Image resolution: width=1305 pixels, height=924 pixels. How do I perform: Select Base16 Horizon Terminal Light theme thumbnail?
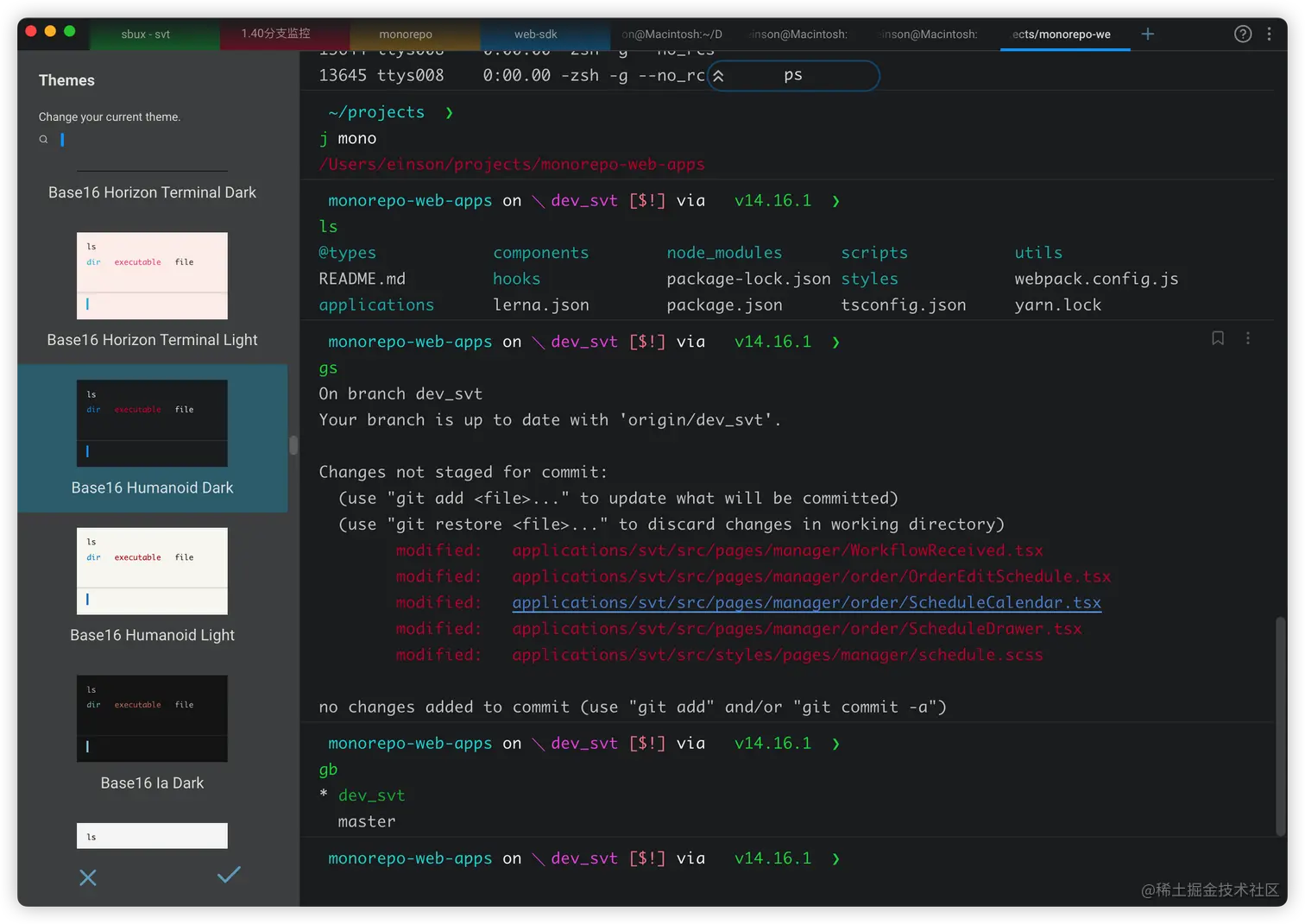[152, 275]
